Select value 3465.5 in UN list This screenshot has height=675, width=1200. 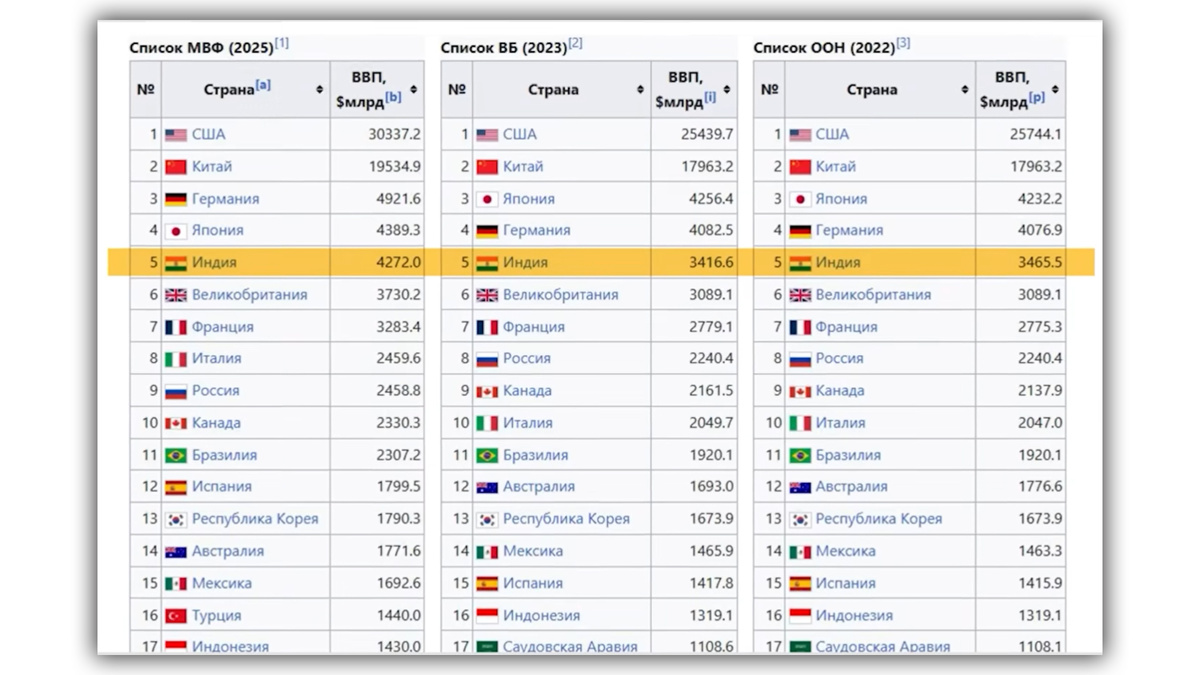(x=1040, y=262)
